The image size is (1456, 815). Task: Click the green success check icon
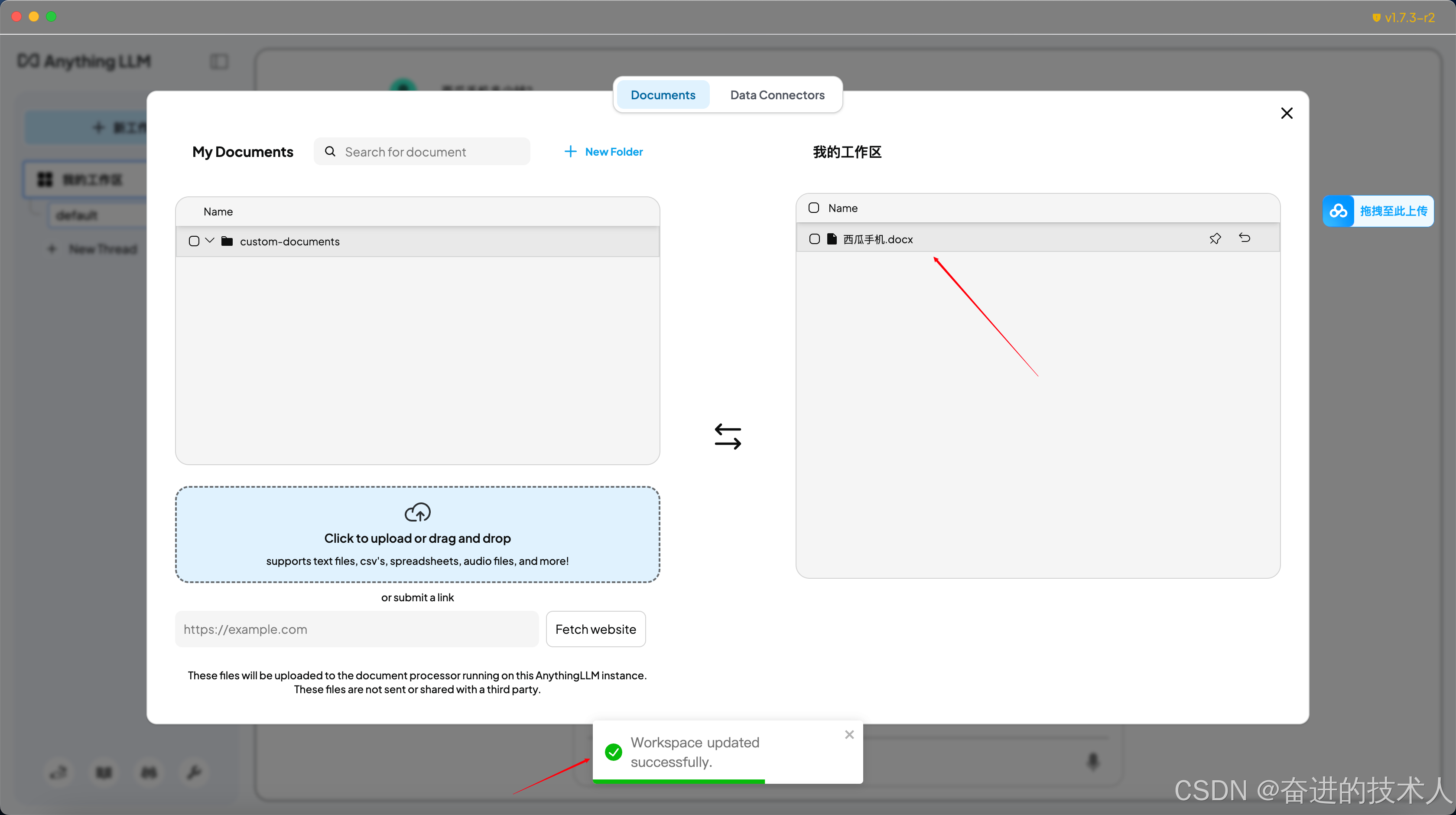613,752
